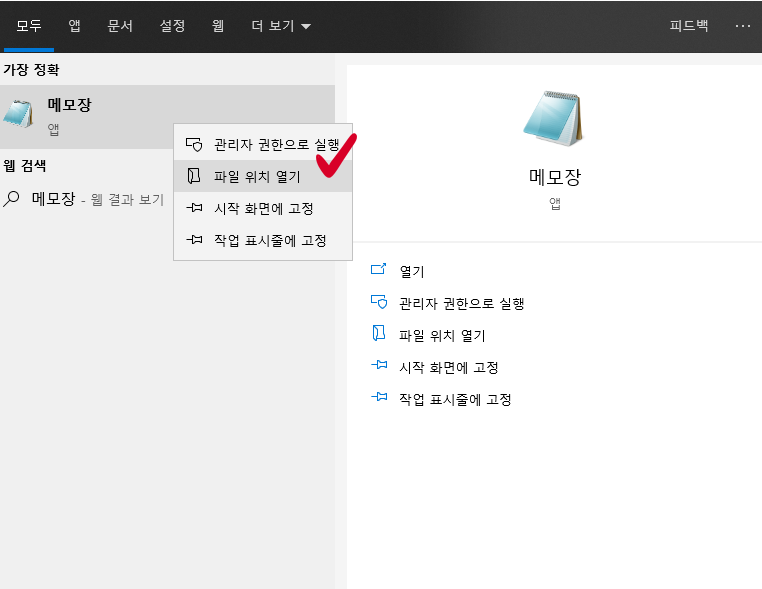Click the blue pin icon beside 작업 표시줄에 고정
The image size is (762, 589).
(379, 397)
